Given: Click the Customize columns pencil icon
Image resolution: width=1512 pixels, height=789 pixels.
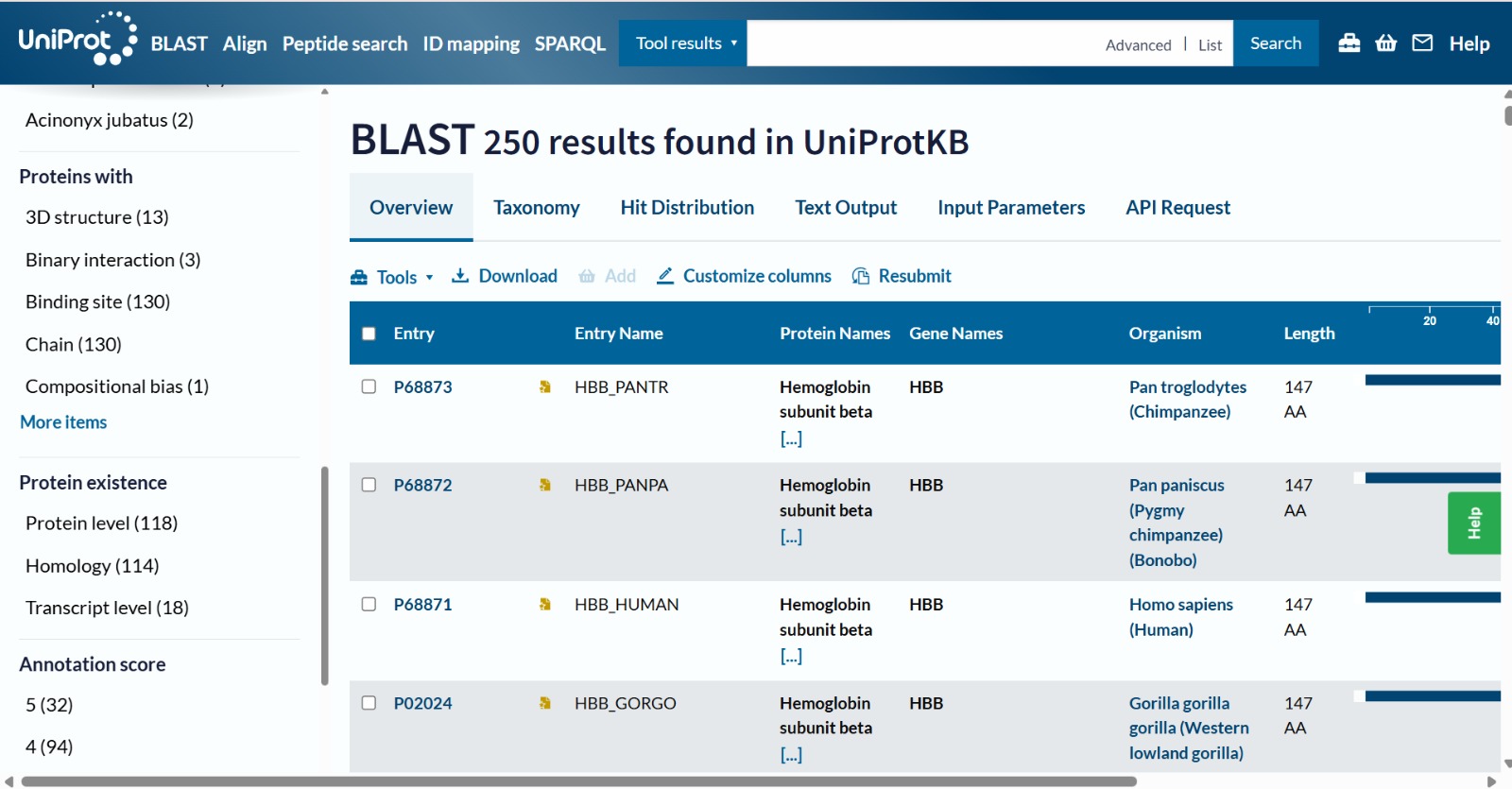Looking at the screenshot, I should click(x=665, y=276).
